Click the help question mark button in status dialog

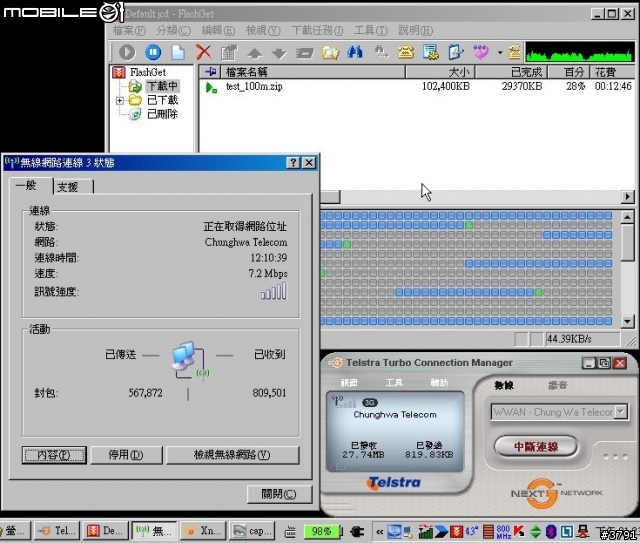pyautogui.click(x=293, y=162)
